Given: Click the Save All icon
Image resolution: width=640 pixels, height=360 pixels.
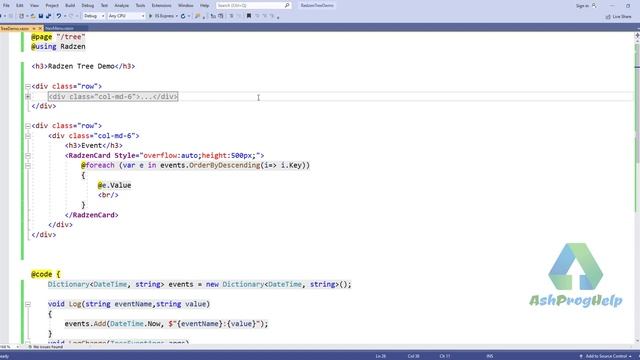Looking at the screenshot, I should [49, 16].
